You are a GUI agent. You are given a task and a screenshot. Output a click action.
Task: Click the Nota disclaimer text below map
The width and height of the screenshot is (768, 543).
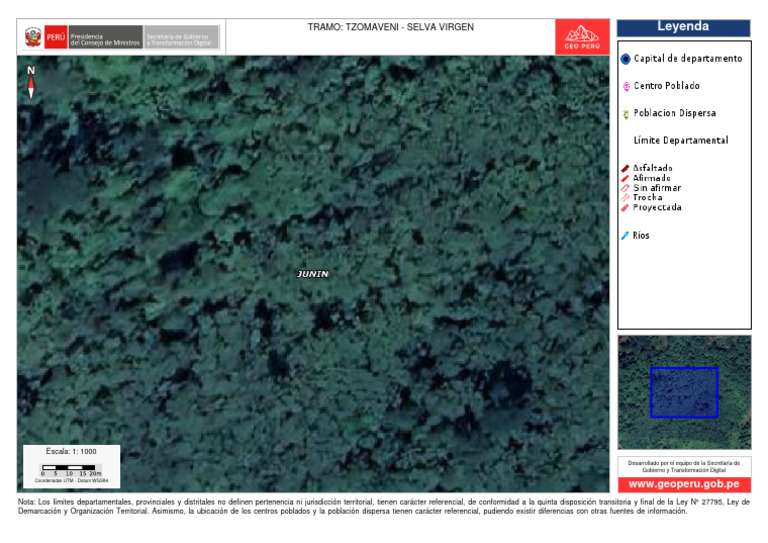point(384,507)
